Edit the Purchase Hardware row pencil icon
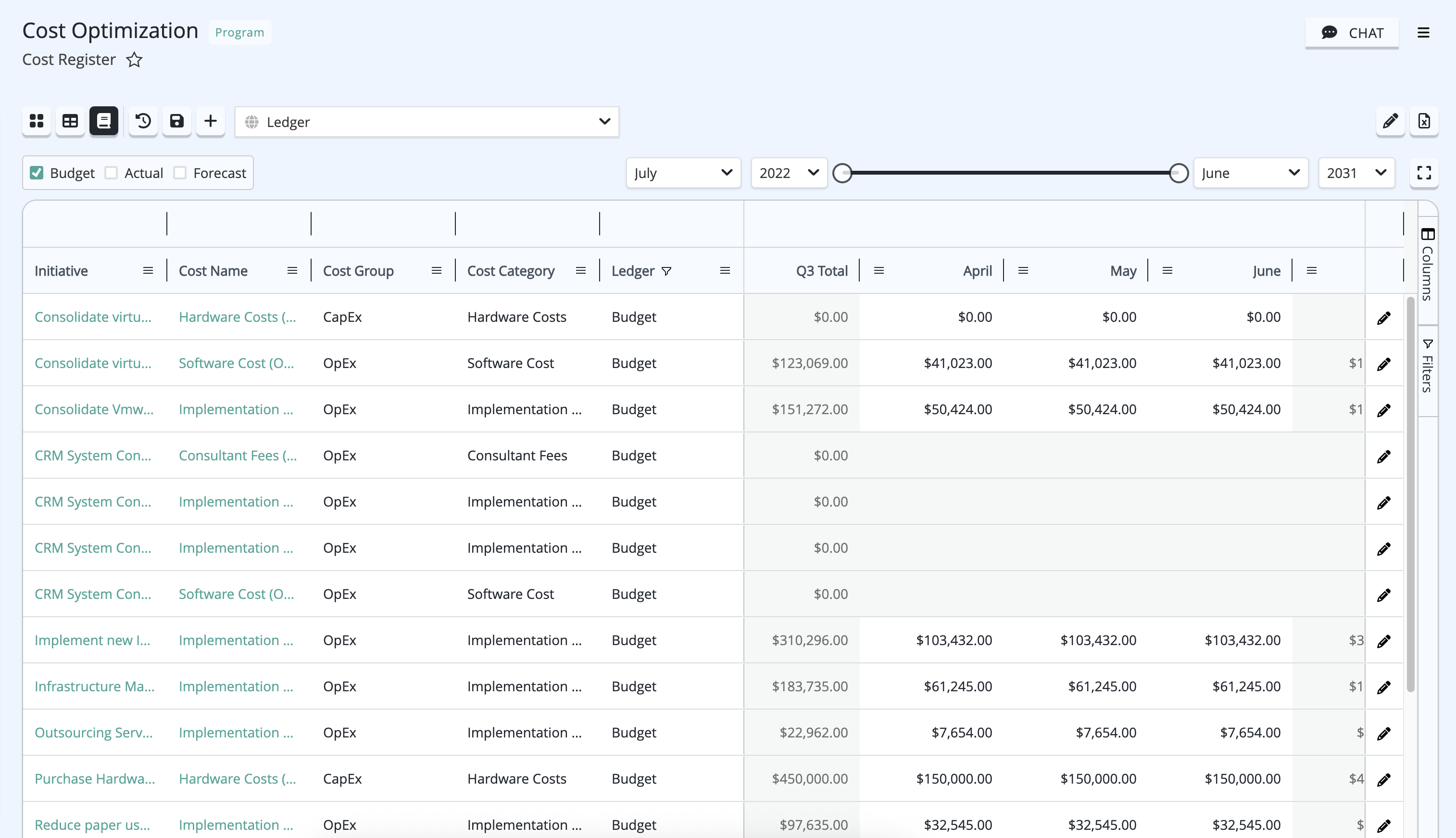Viewport: 1456px width, 838px height. (1383, 779)
